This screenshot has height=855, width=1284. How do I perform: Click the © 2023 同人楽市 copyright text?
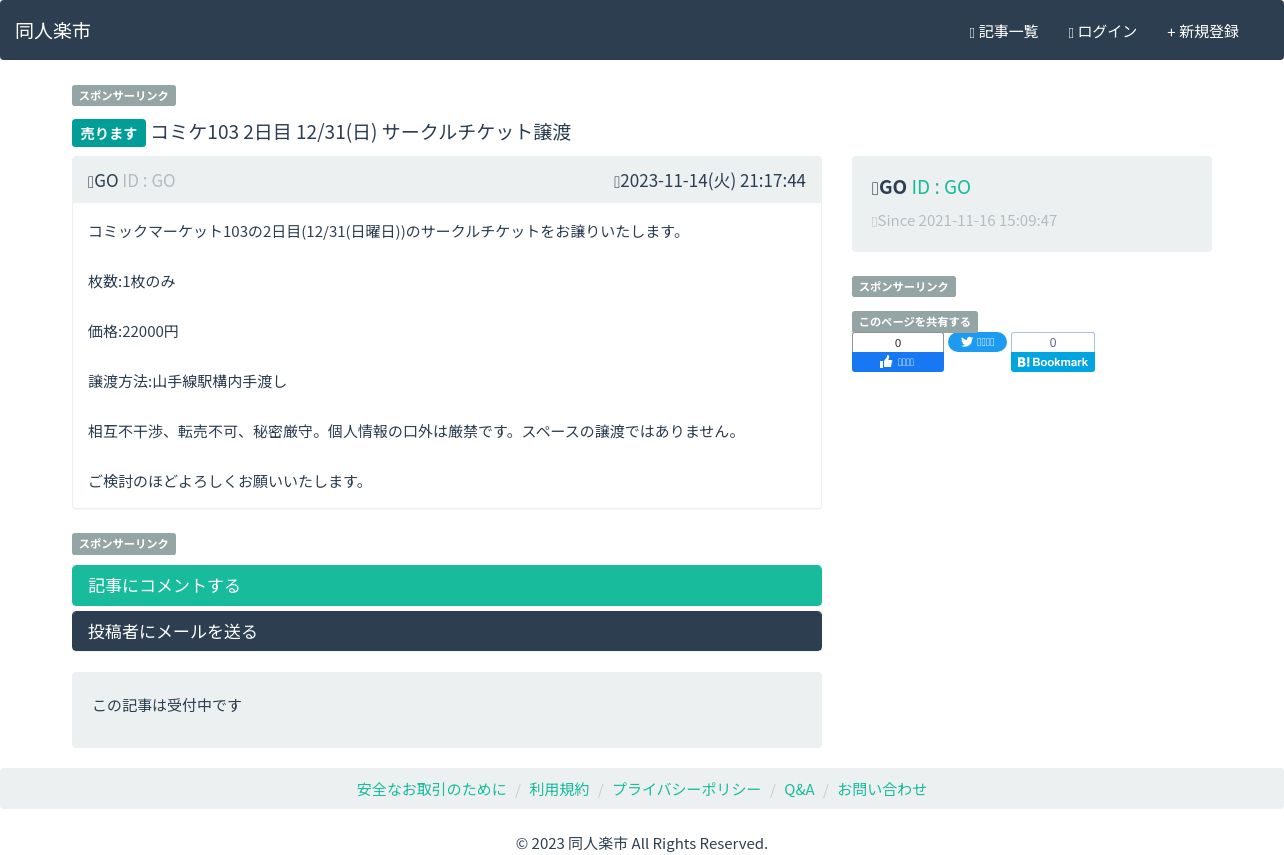click(642, 843)
